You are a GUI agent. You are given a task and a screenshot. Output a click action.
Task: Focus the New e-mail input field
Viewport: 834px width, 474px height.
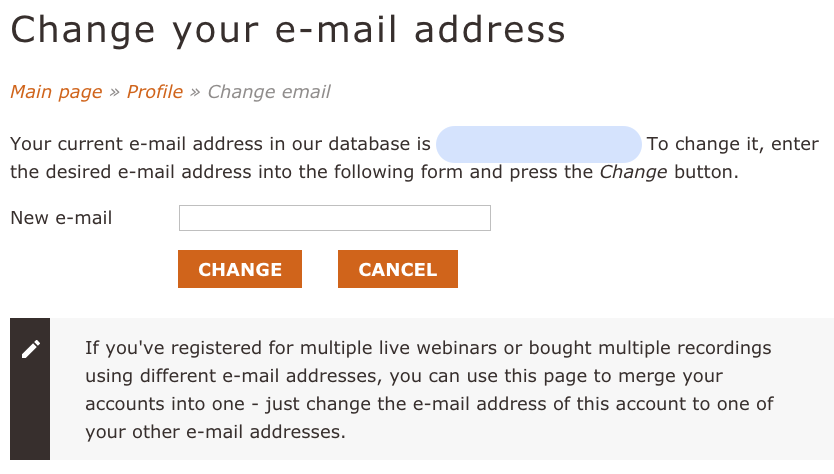tap(335, 218)
